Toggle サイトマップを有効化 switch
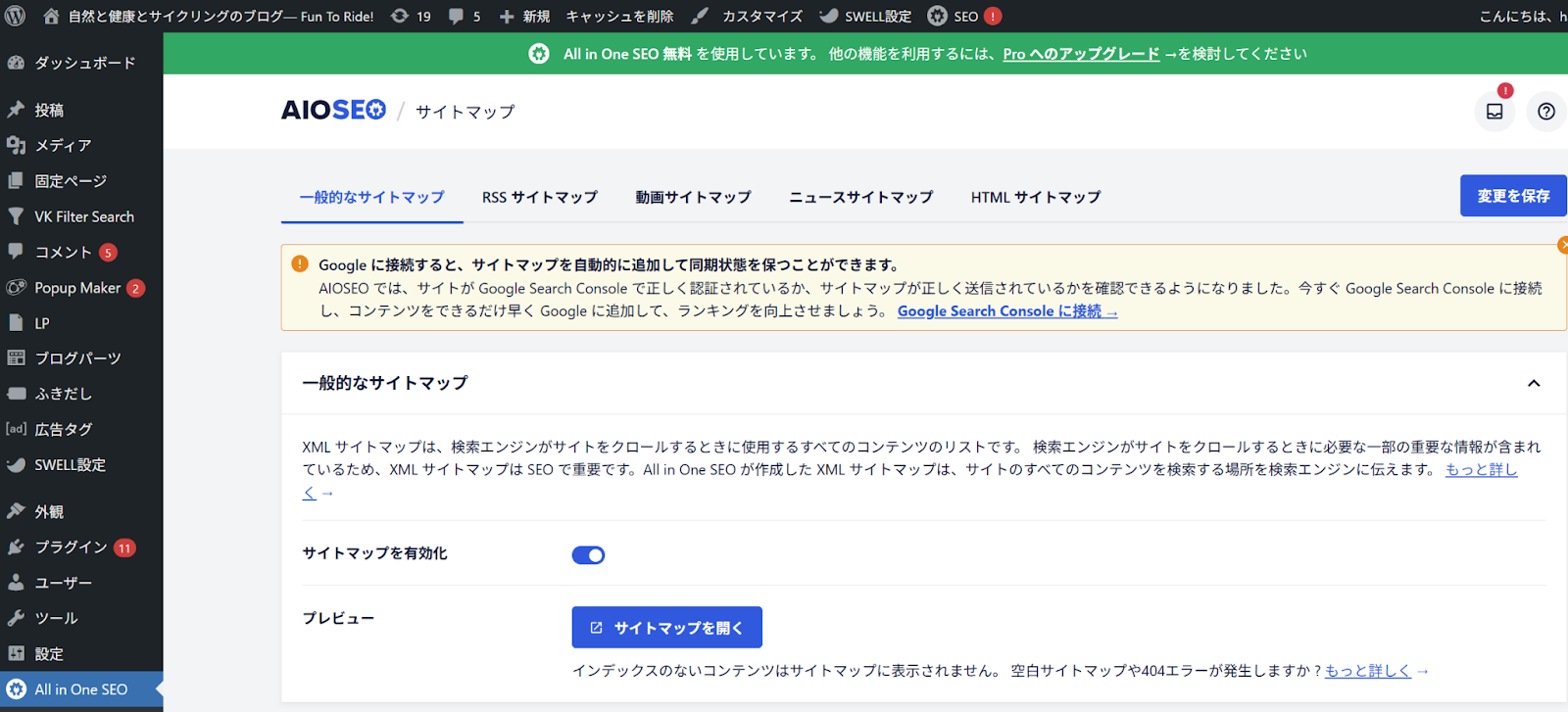 (x=588, y=555)
